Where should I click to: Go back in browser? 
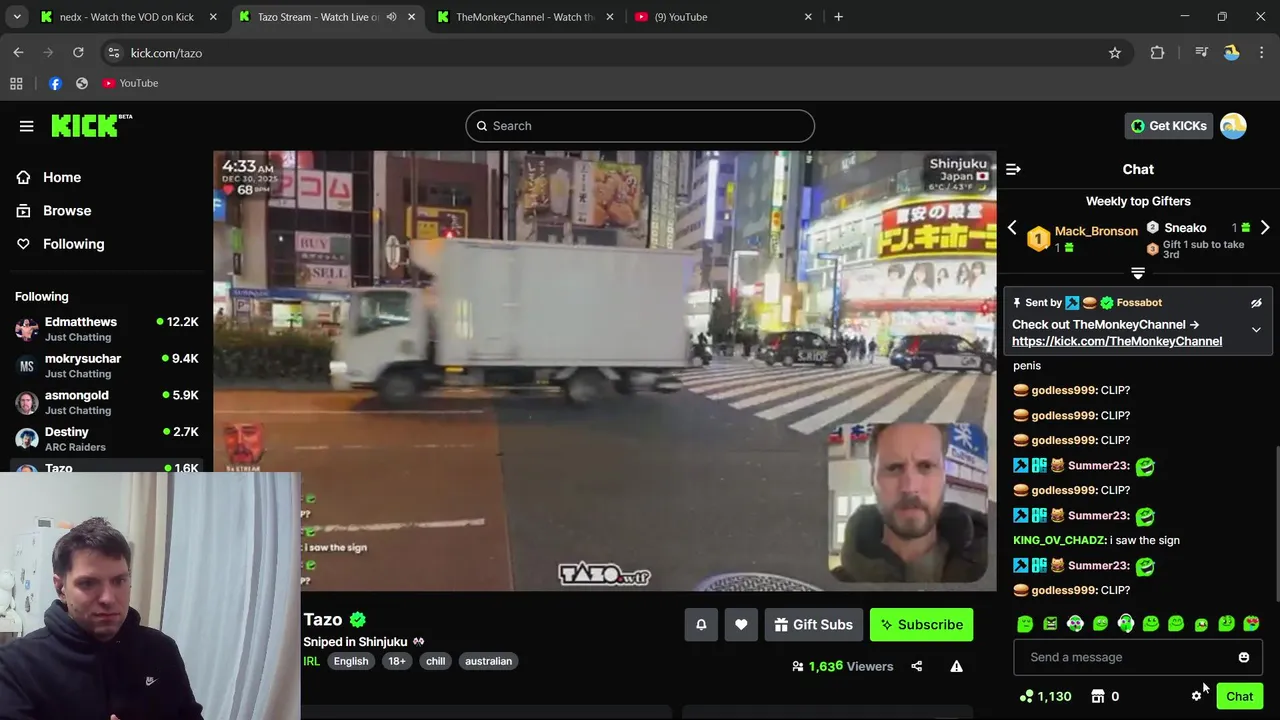click(x=18, y=53)
